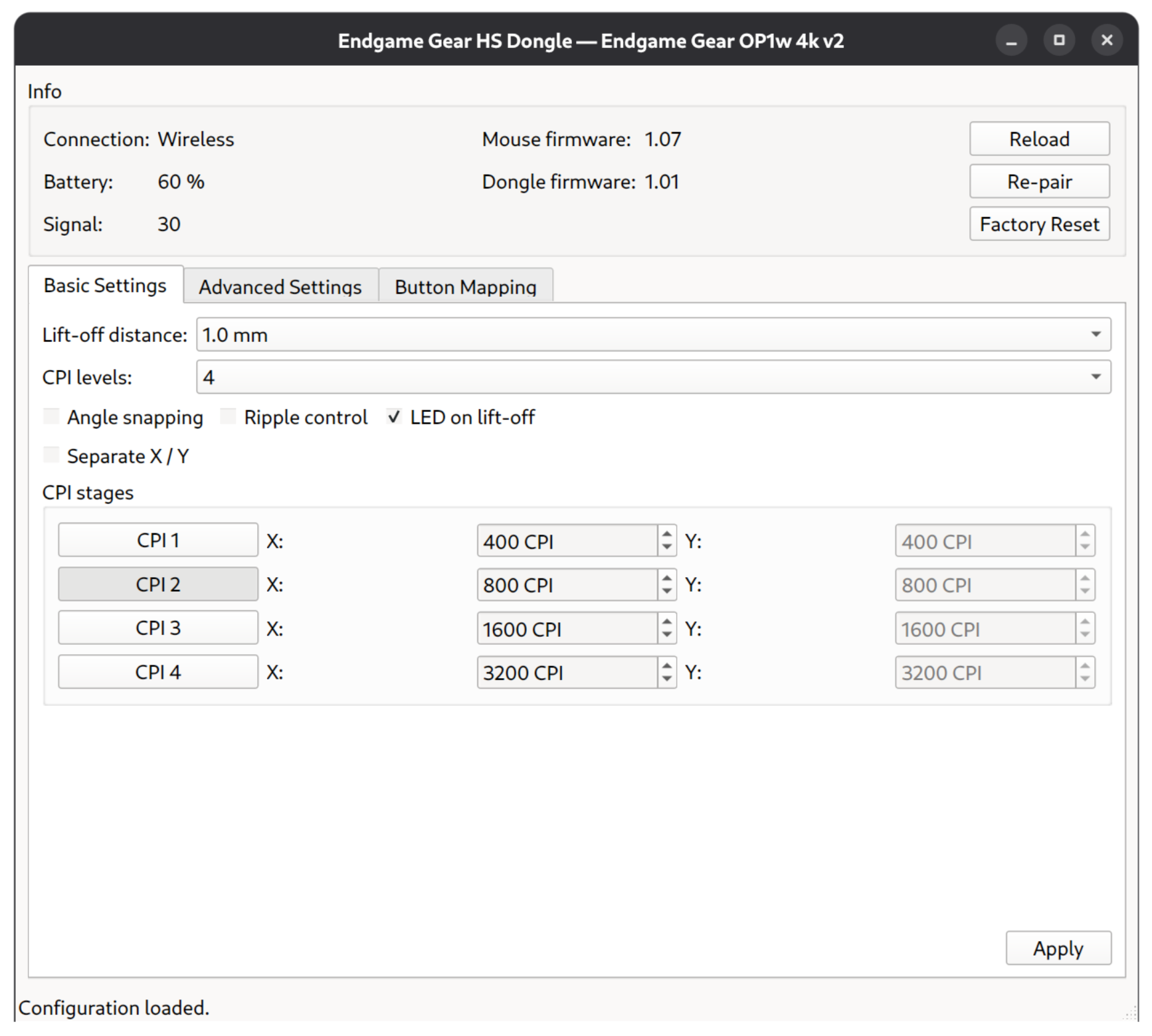Click the Dongle firmware version "1.01"

click(662, 182)
